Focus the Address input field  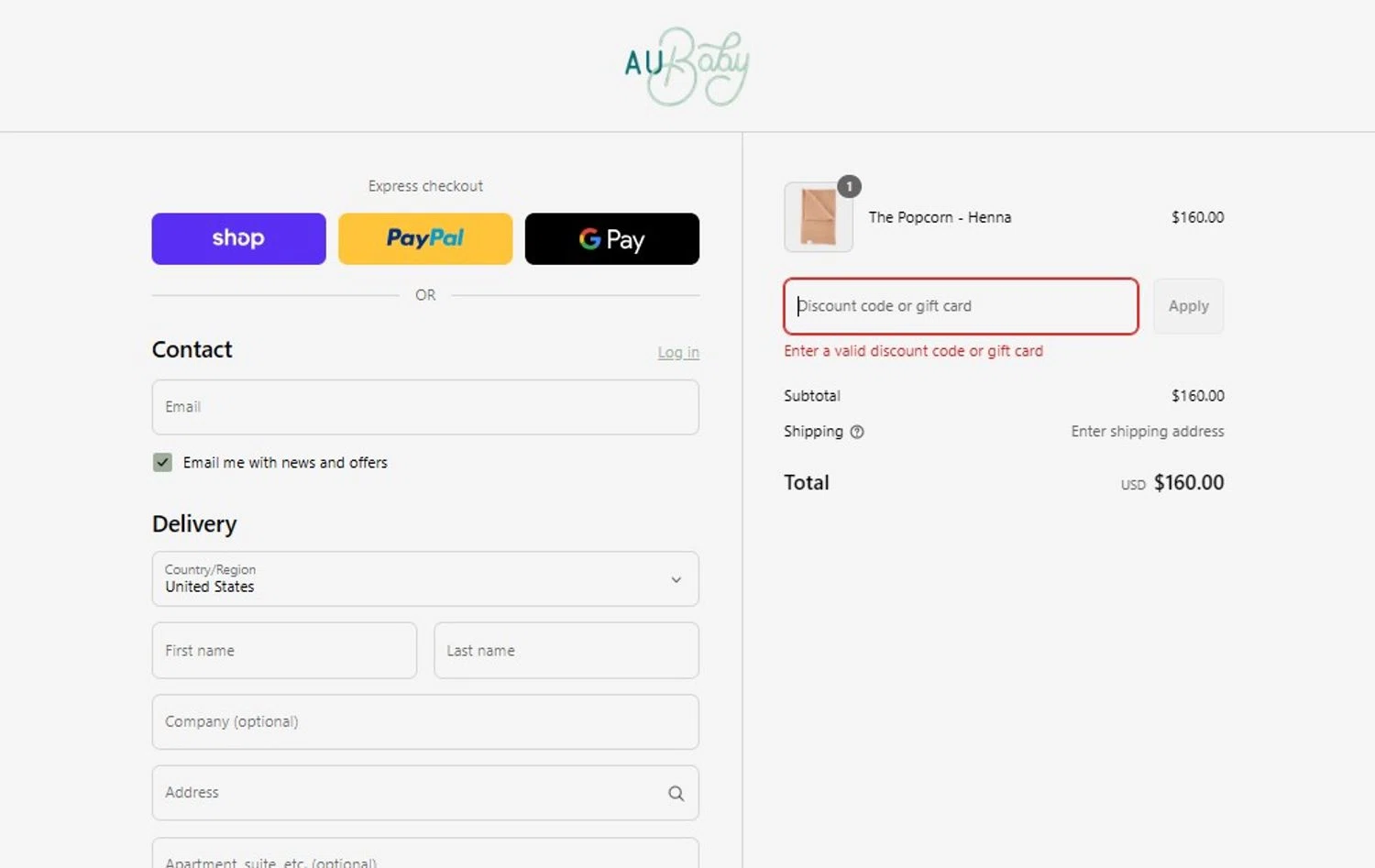[425, 793]
